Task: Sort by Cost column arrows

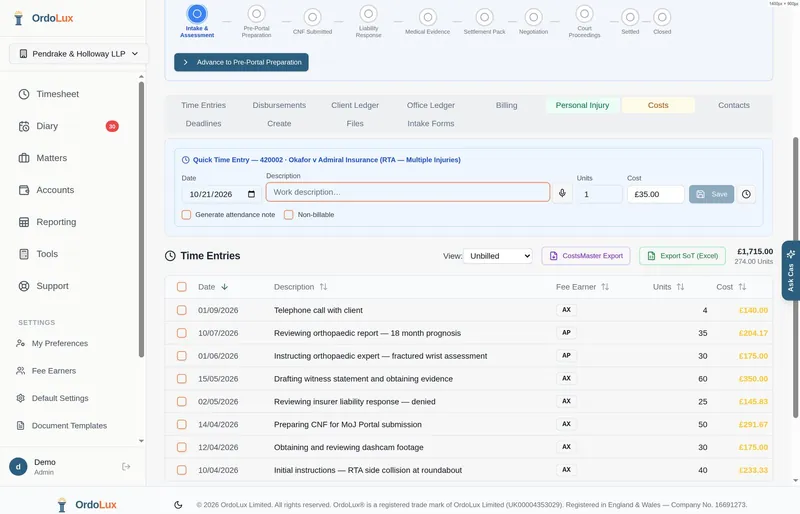Action: [742, 287]
